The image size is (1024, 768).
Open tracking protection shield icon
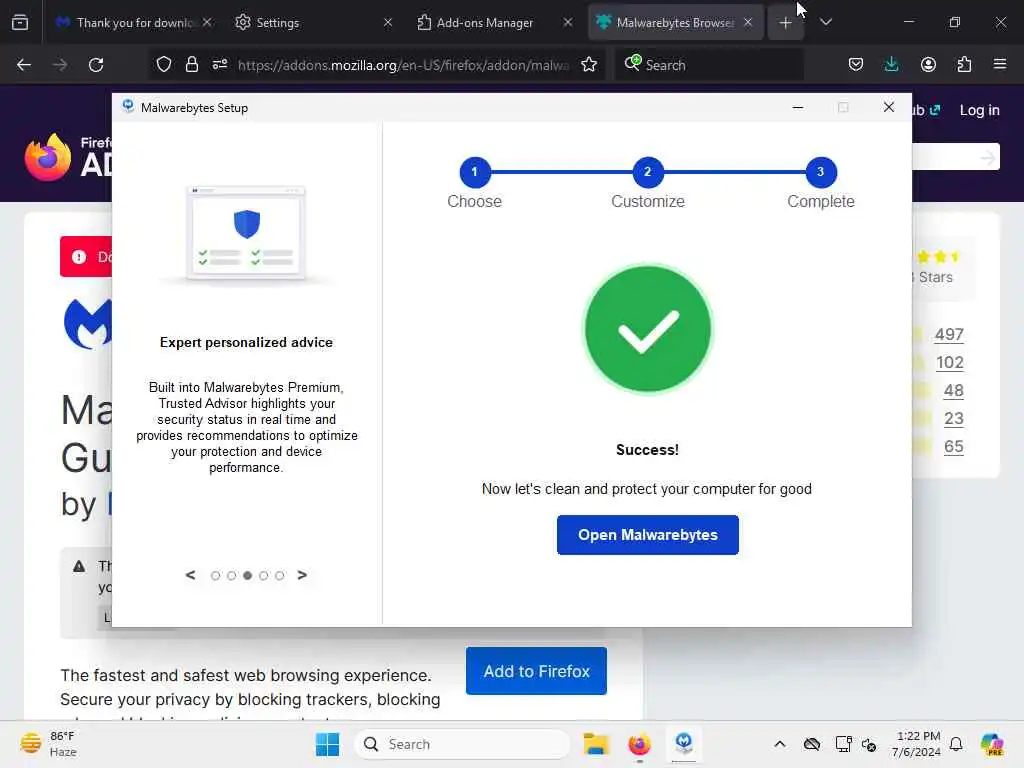[164, 64]
